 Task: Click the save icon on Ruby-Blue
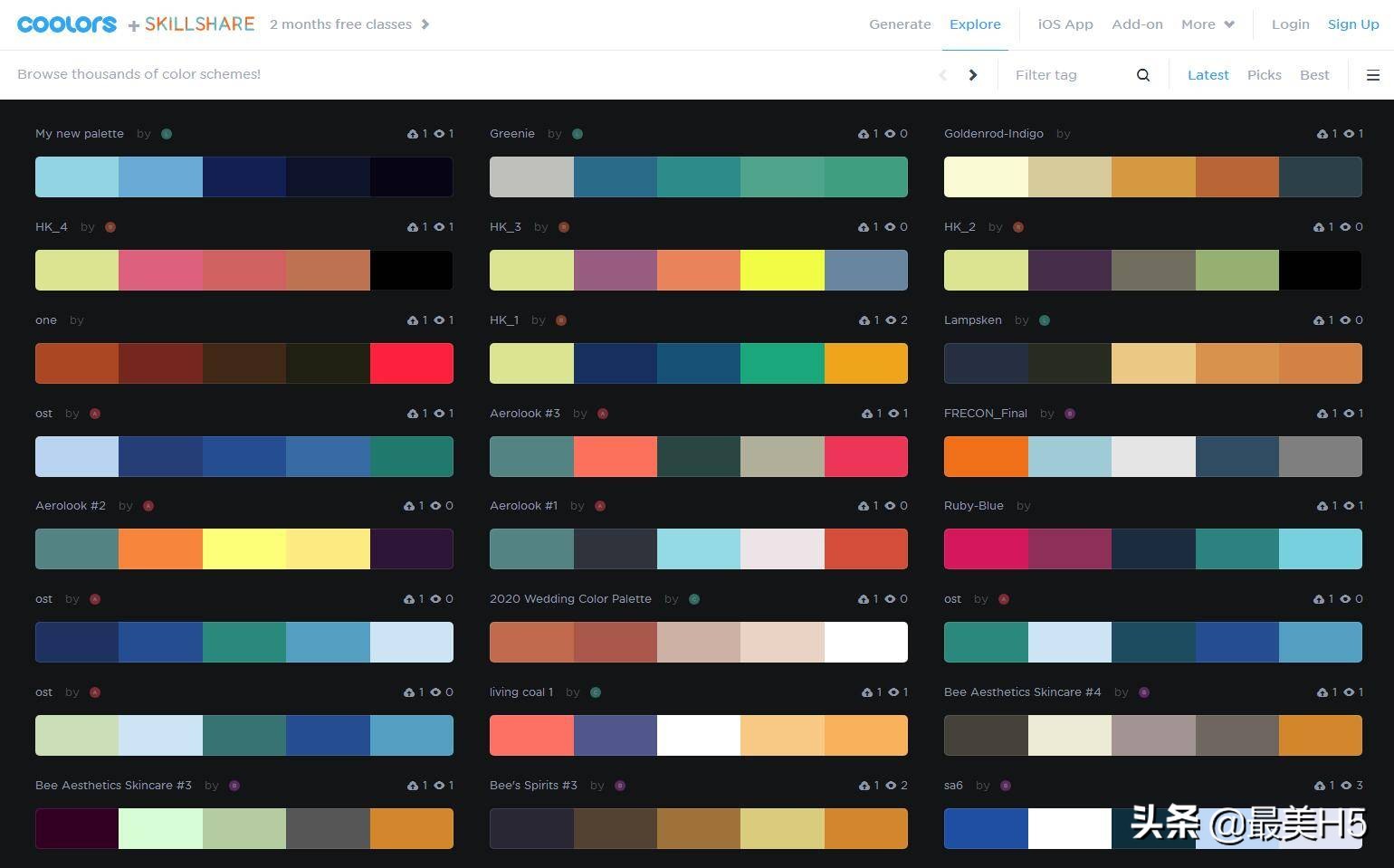click(x=1322, y=506)
